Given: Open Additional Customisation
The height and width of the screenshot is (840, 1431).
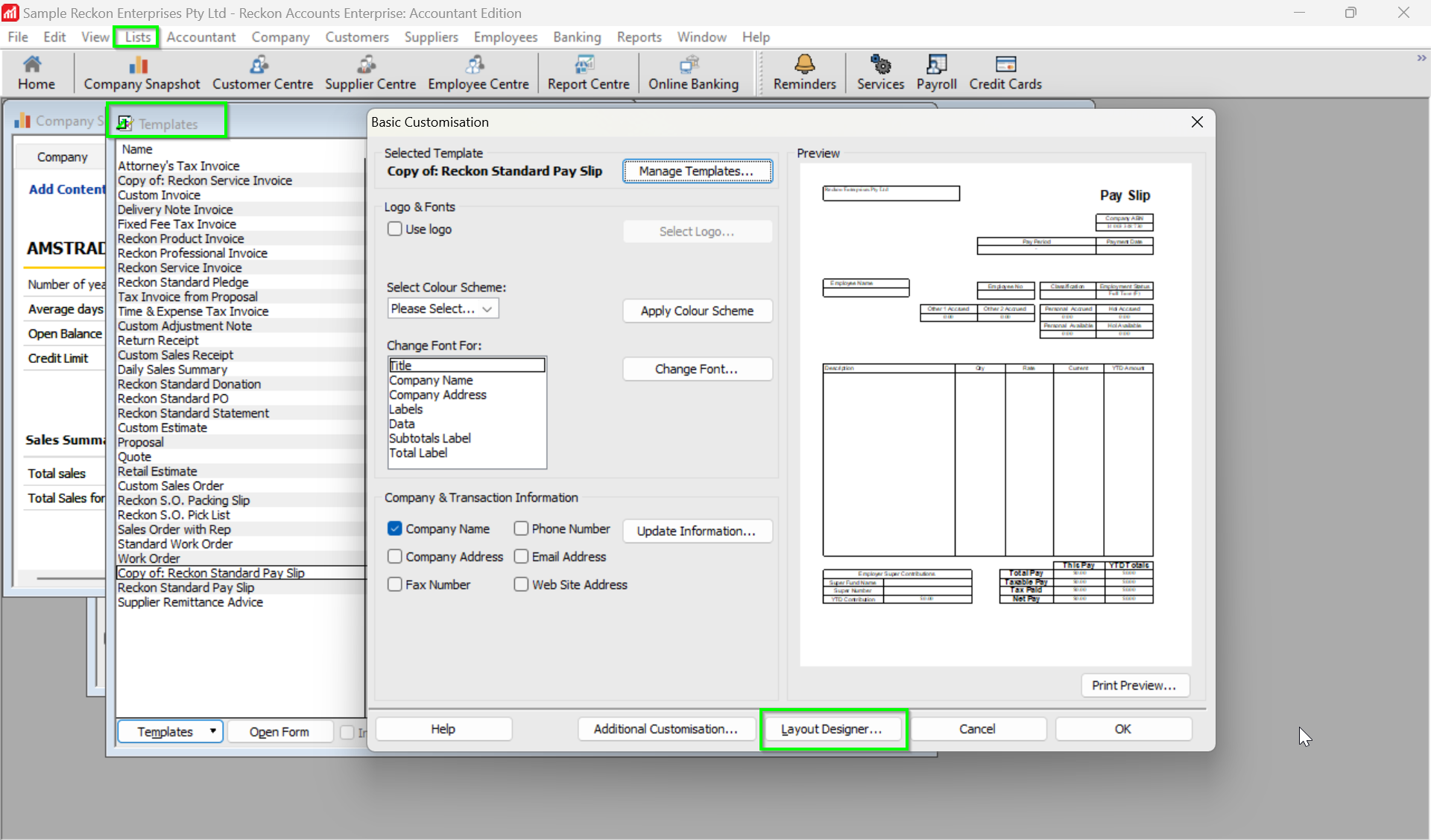Looking at the screenshot, I should 666,729.
